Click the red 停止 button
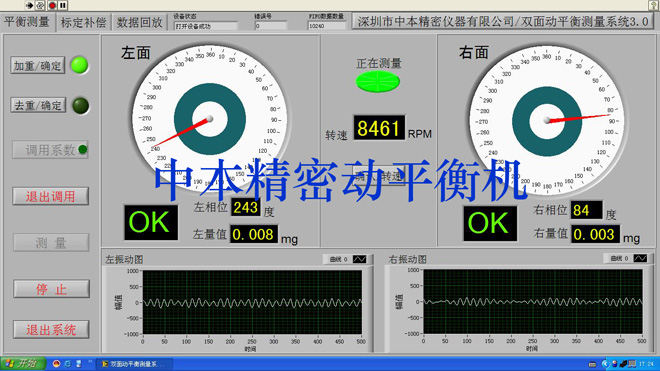The height and width of the screenshot is (371, 660). click(x=51, y=289)
